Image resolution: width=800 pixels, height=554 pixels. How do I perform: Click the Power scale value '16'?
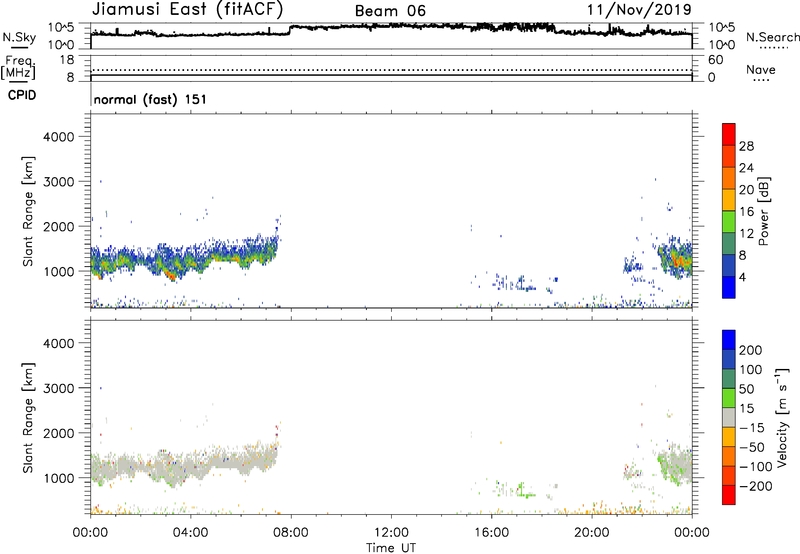[746, 212]
